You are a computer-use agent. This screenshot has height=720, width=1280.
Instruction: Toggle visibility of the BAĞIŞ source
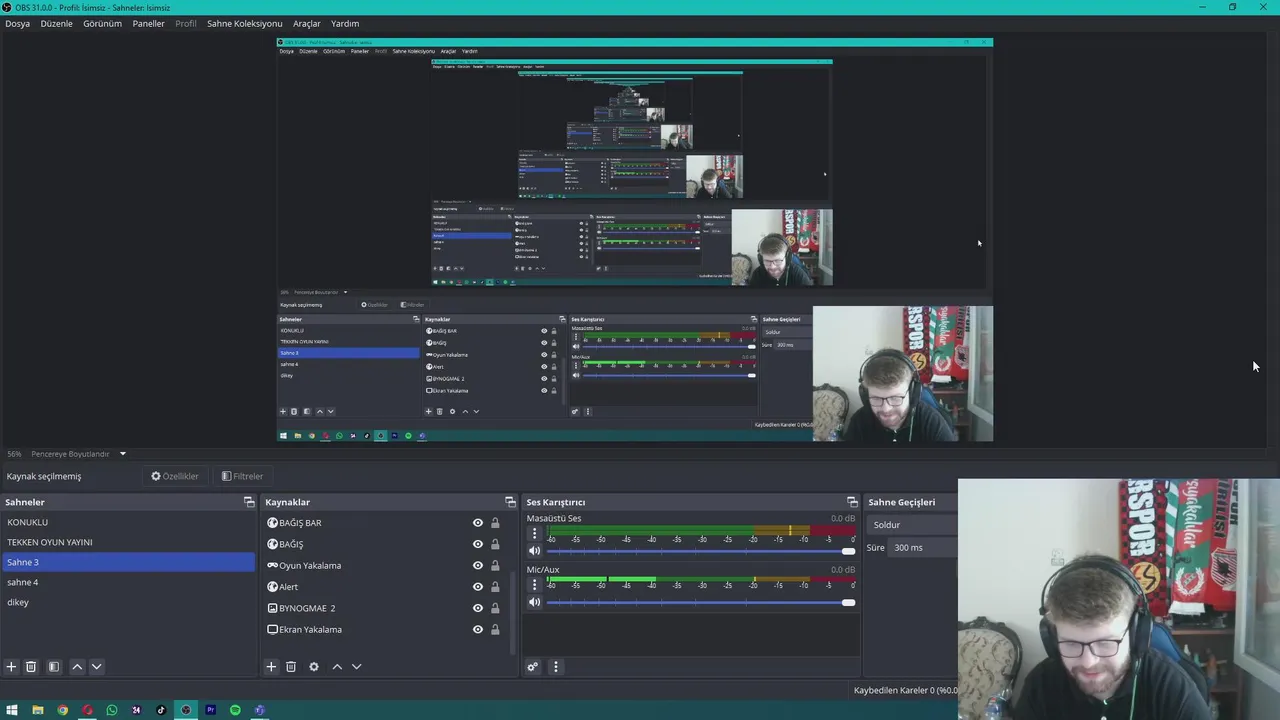click(478, 544)
